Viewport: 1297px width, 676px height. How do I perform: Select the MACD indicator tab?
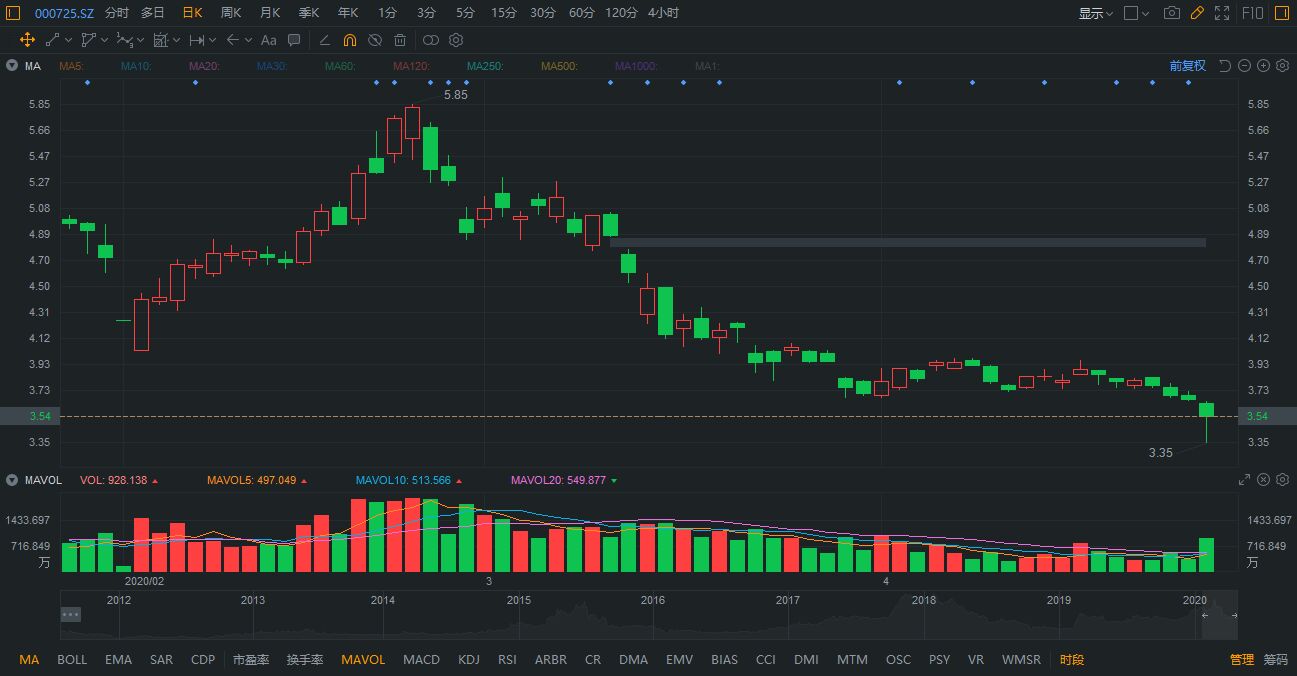(421, 660)
